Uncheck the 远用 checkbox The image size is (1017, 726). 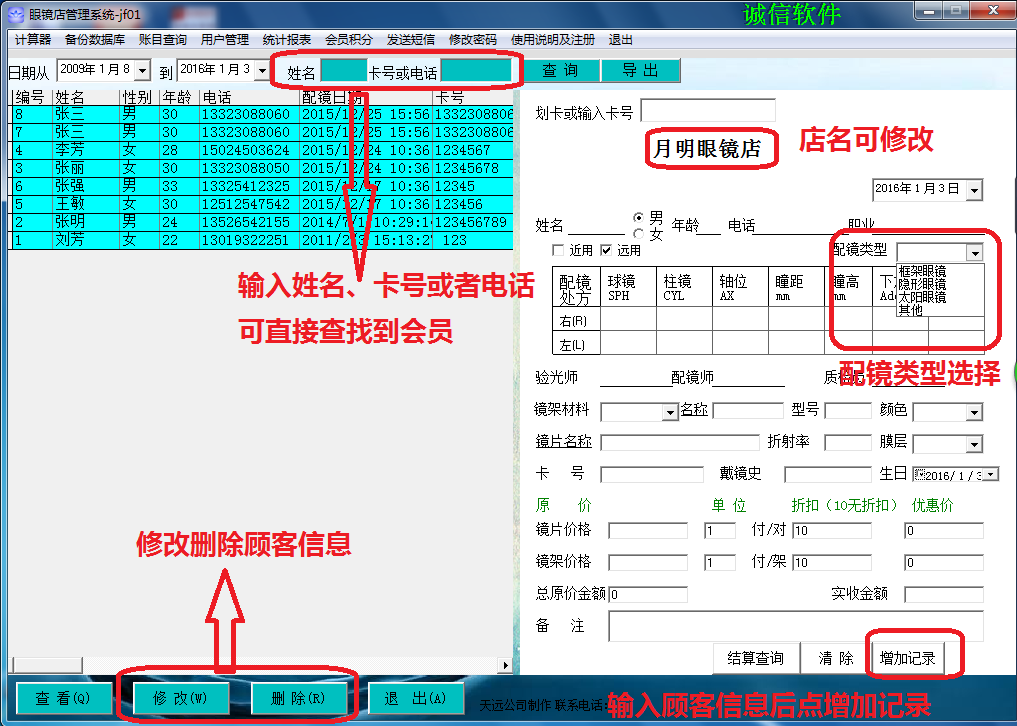[606, 250]
